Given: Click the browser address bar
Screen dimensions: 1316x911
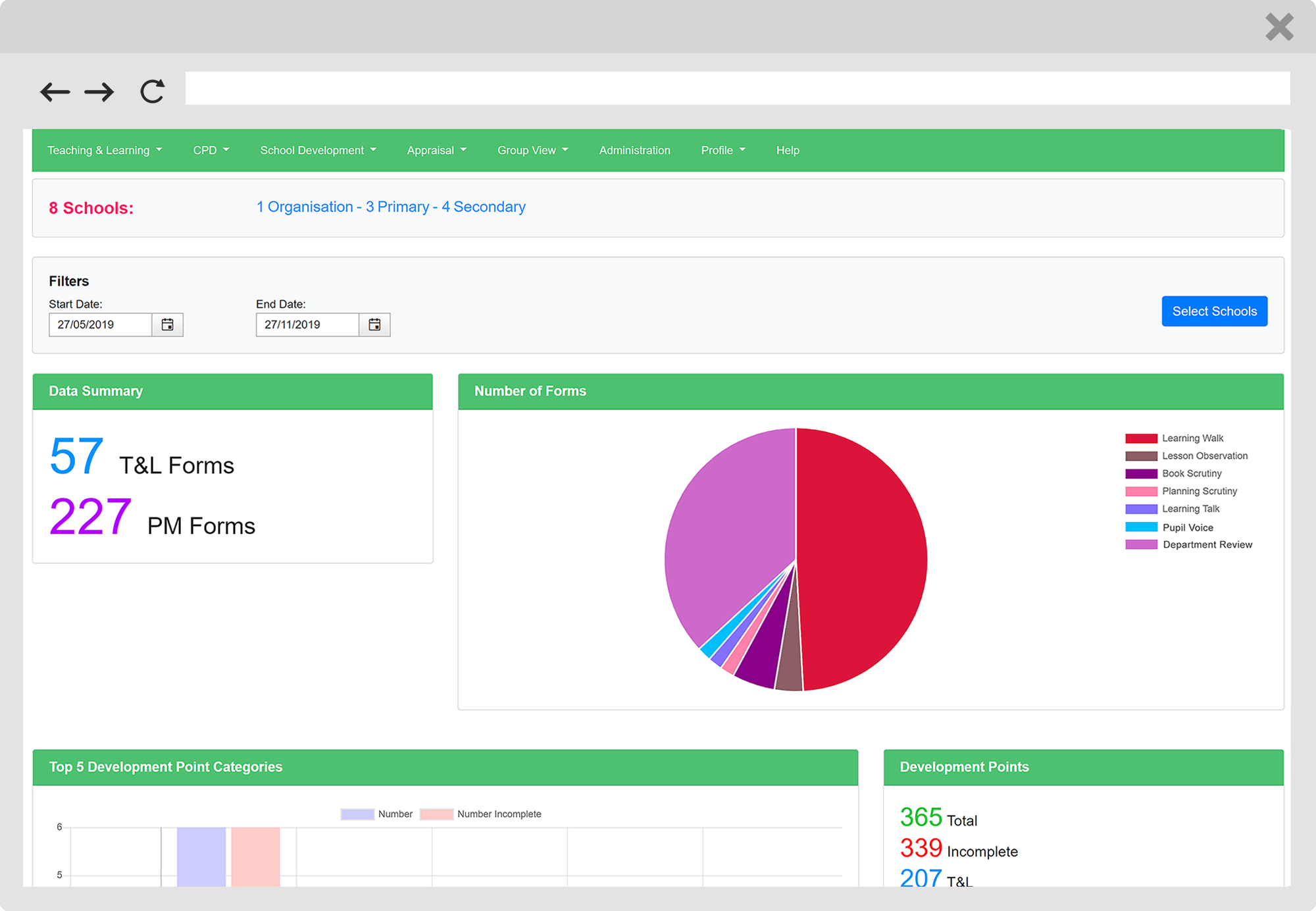Looking at the screenshot, I should 737,88.
